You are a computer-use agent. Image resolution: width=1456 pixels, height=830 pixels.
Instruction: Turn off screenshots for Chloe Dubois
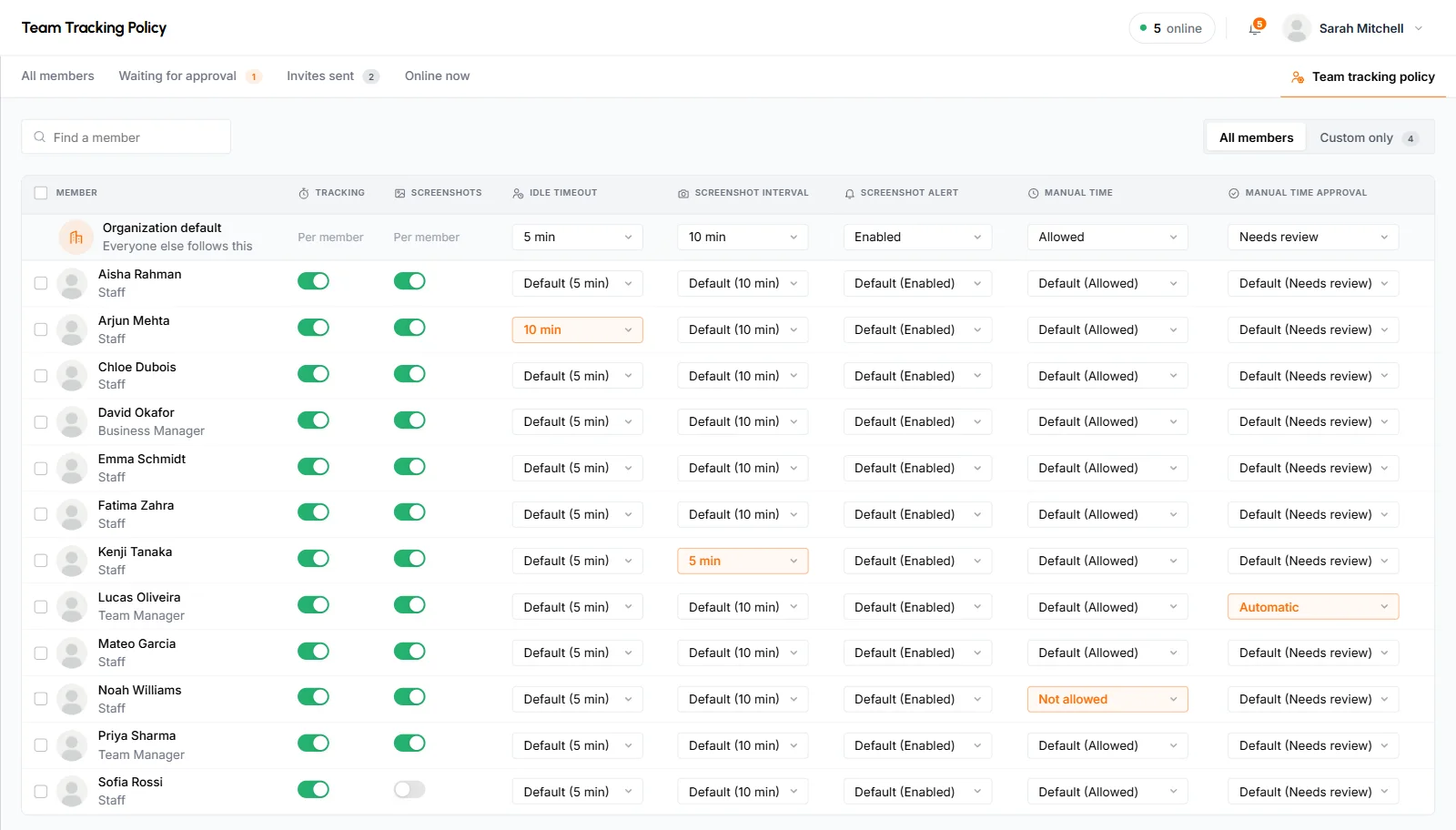[x=409, y=374]
